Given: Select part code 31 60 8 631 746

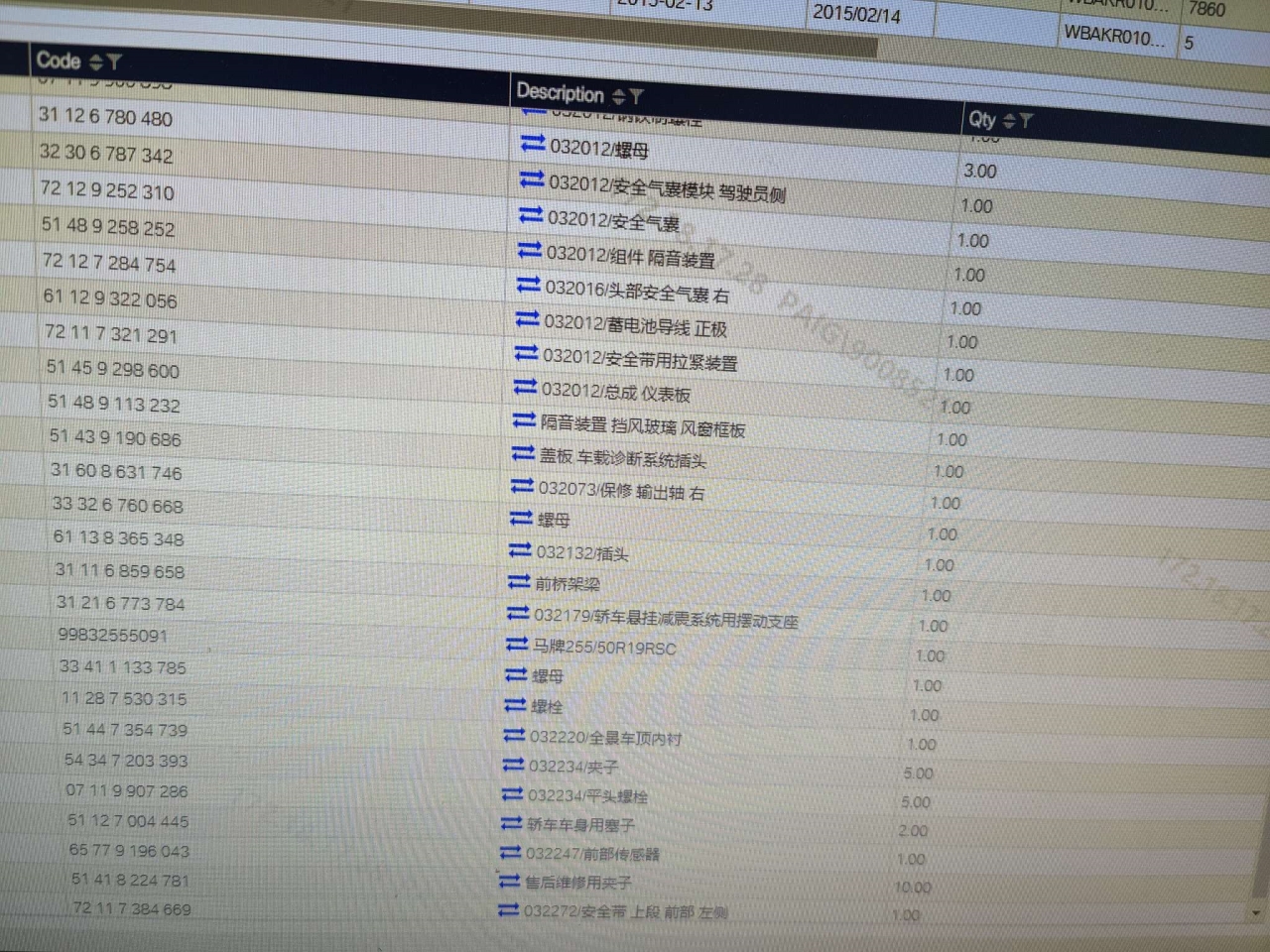Looking at the screenshot, I should (117, 471).
